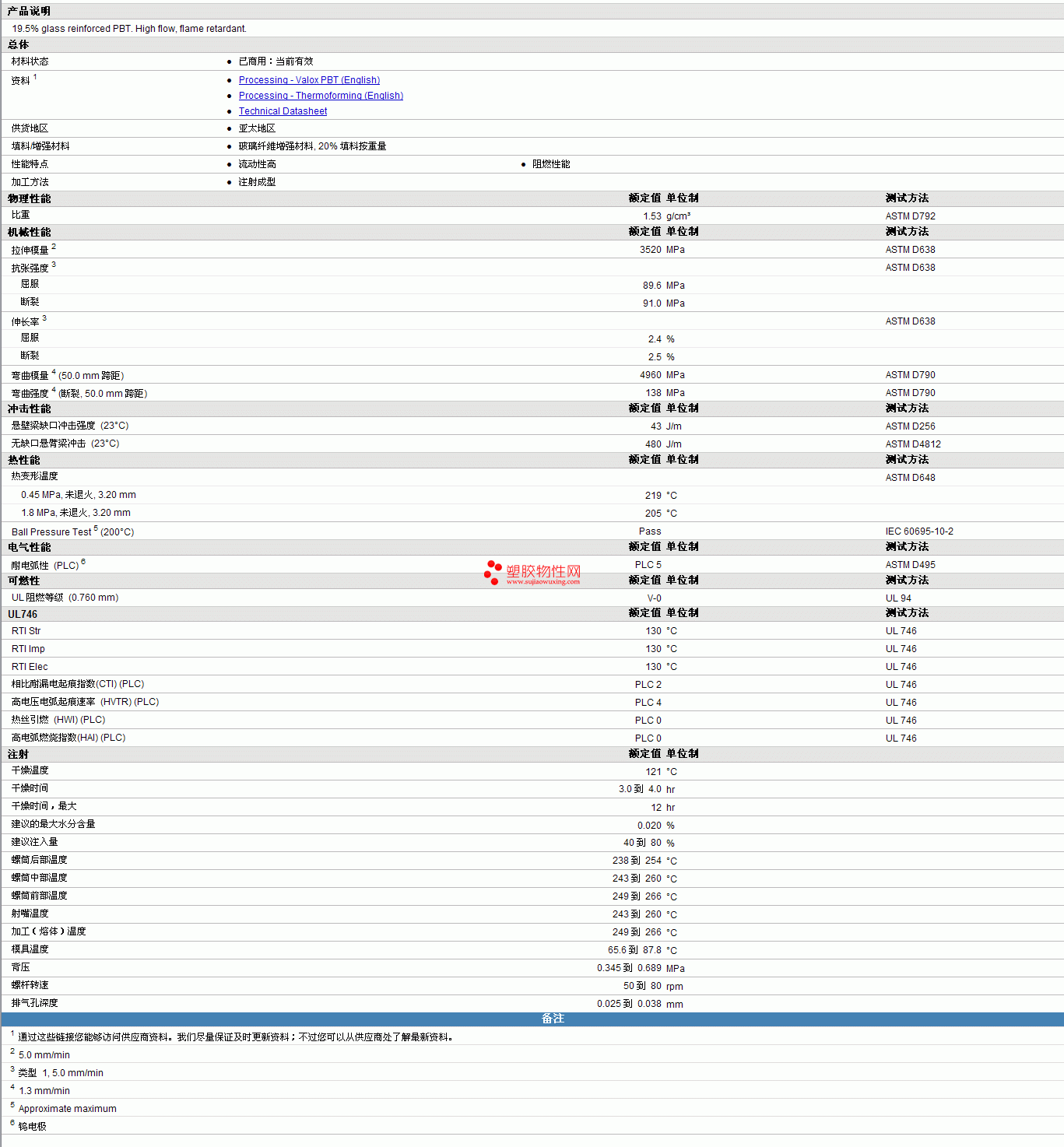Click the PLC 2 CTI value

pos(648,685)
